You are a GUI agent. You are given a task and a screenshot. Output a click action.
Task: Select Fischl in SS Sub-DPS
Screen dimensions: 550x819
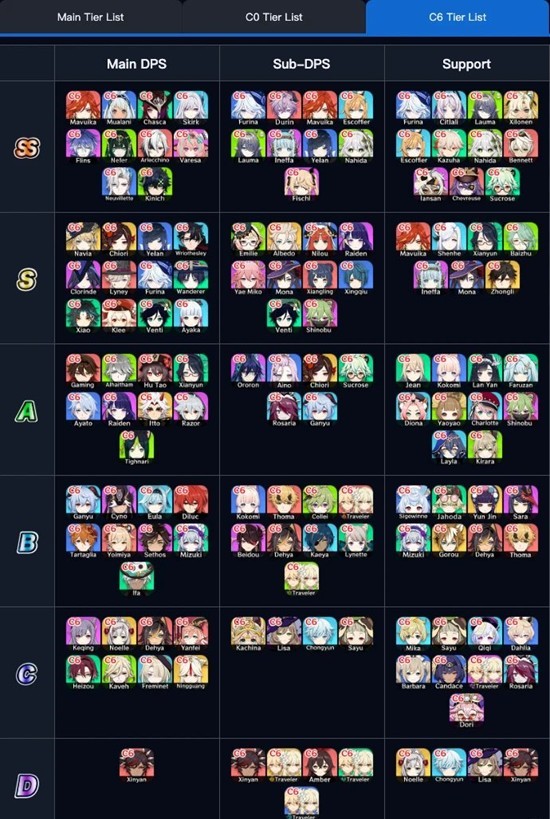tap(302, 184)
